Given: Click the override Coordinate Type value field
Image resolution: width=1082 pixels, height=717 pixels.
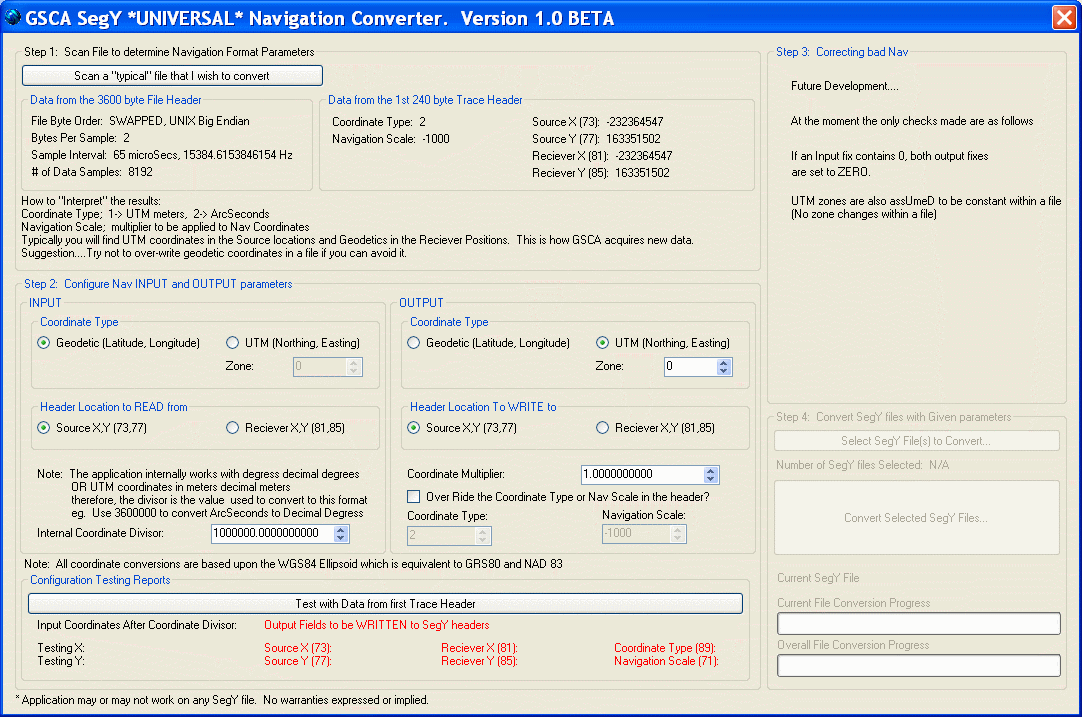Looking at the screenshot, I should pyautogui.click(x=442, y=535).
